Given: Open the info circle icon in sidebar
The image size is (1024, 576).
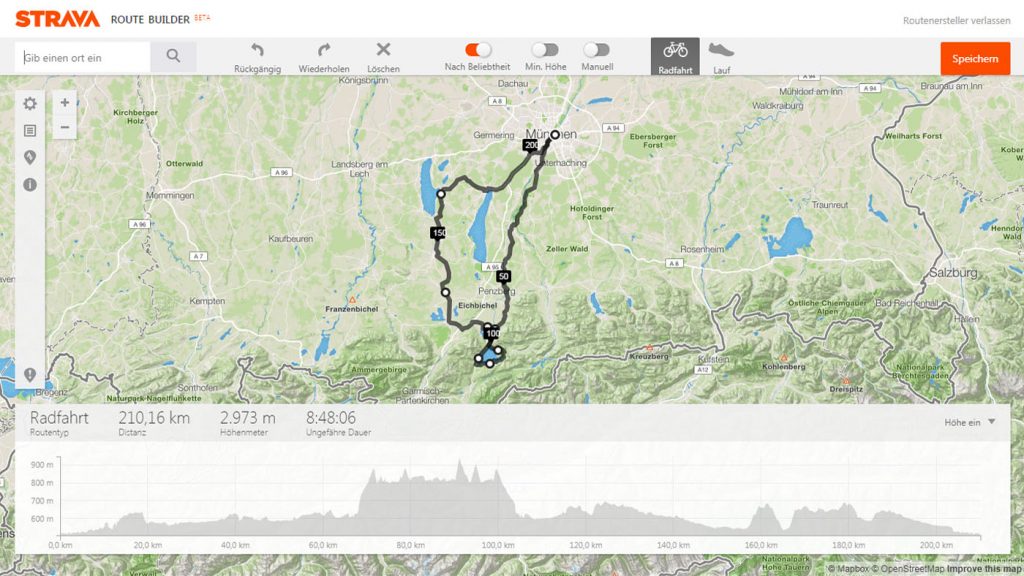Looking at the screenshot, I should pos(30,185).
